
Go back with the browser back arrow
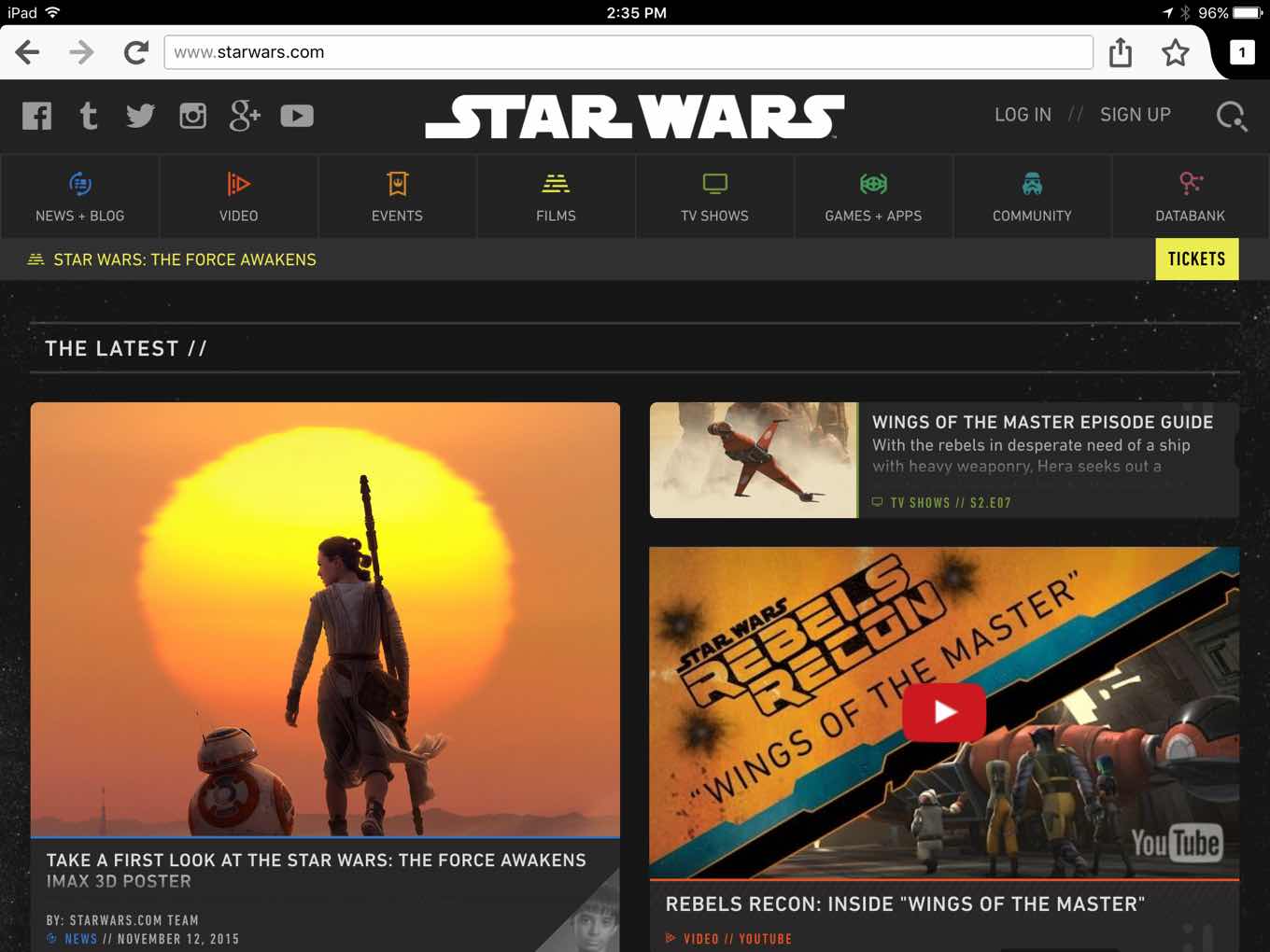pos(28,52)
